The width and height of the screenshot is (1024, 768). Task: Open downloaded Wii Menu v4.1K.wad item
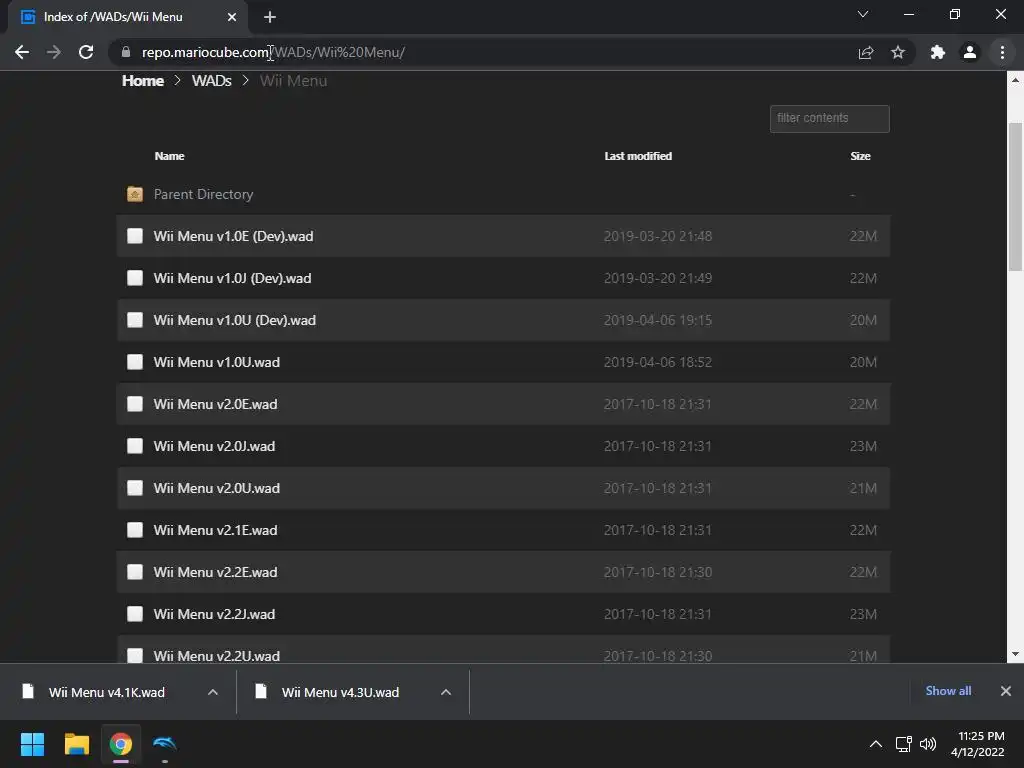coord(106,692)
